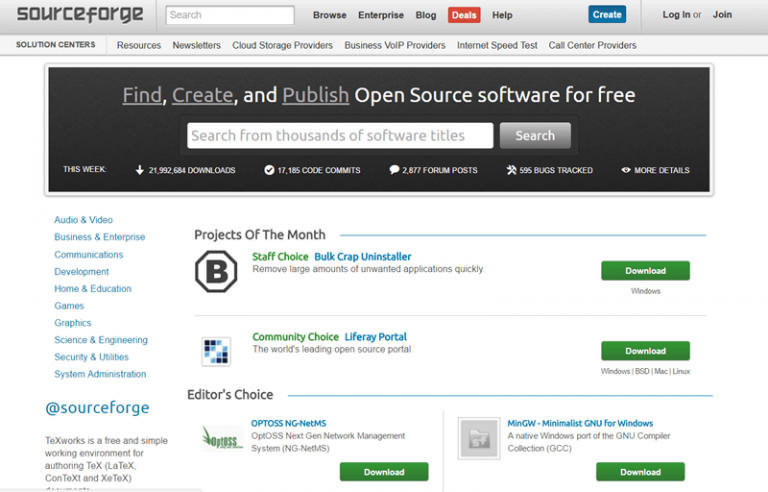The height and width of the screenshot is (492, 768).
Task: Open the red Deals button
Action: [x=464, y=15]
